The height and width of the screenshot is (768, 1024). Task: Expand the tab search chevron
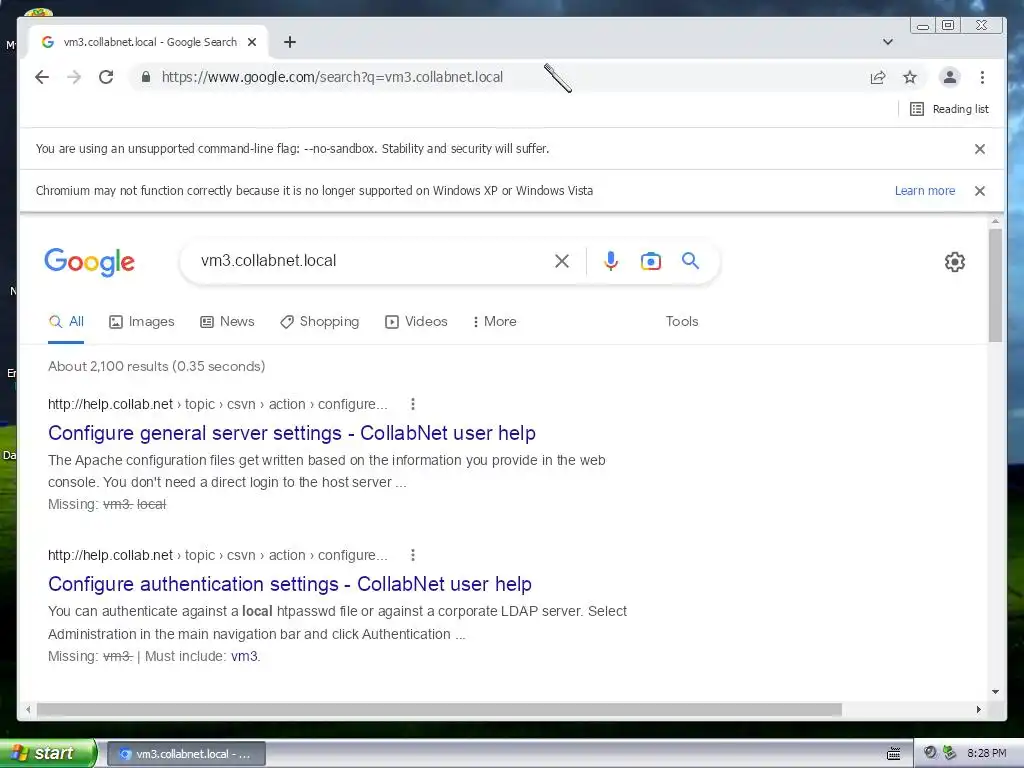pos(888,42)
